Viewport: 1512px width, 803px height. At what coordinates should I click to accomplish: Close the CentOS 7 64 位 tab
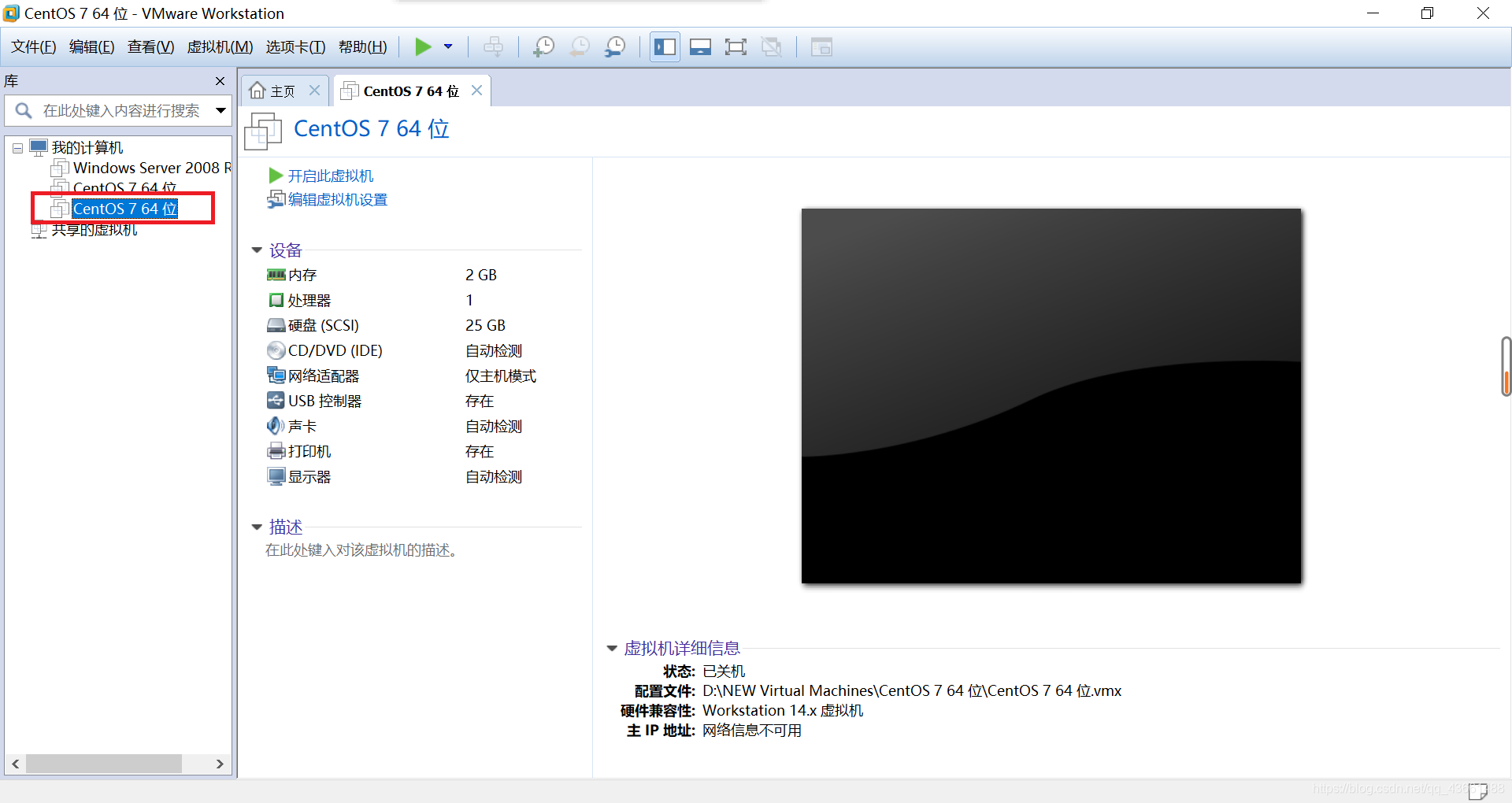coord(476,91)
